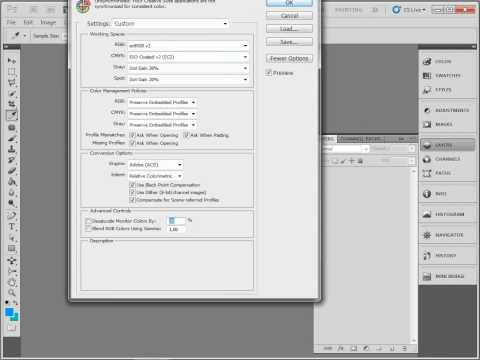
Task: Toggle Compensate for Scene-referred Profiles
Action: click(x=132, y=200)
